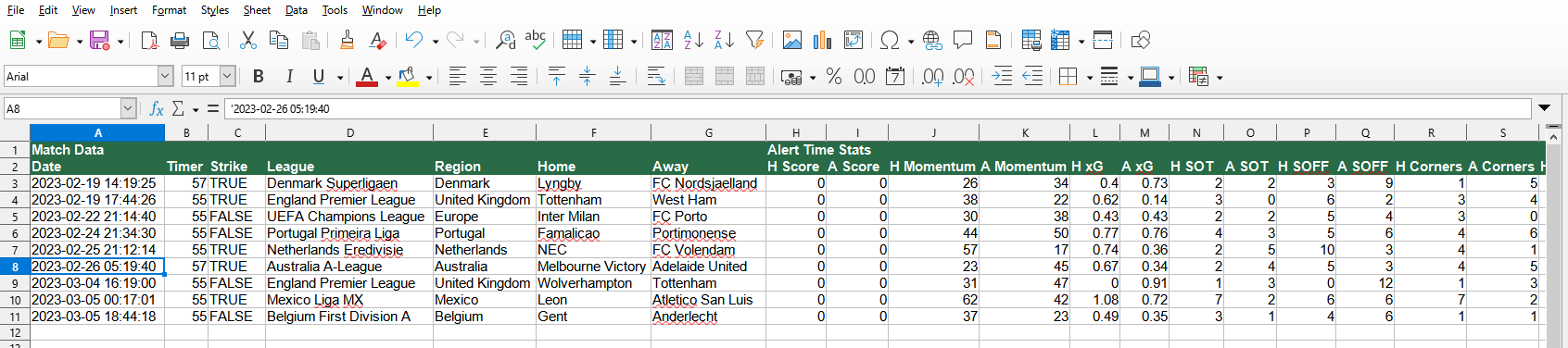Screen dimensions: 1568x348
Task: Expand the underline style dropdown arrow
Action: (x=340, y=77)
